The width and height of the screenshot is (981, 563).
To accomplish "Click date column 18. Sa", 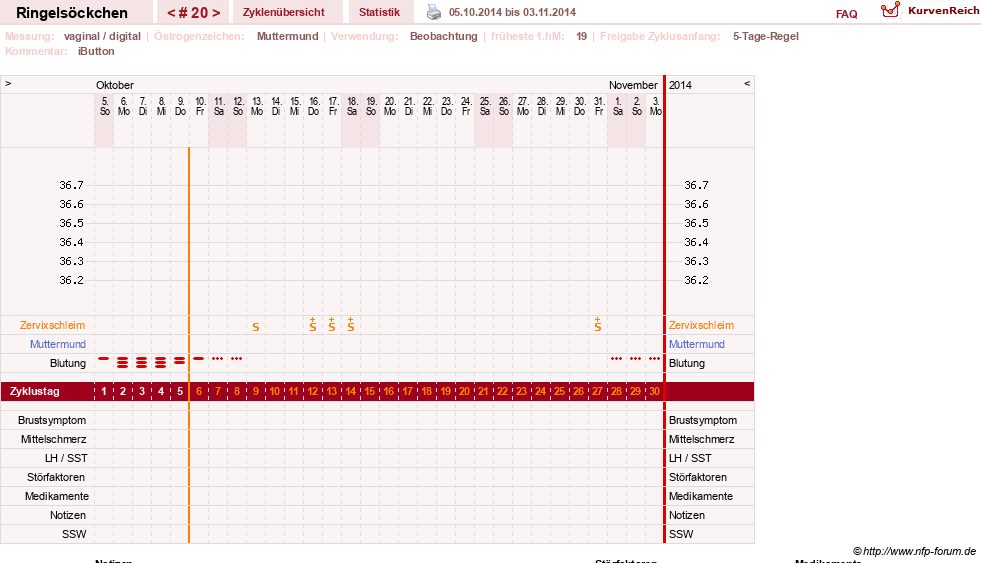I will coord(352,106).
